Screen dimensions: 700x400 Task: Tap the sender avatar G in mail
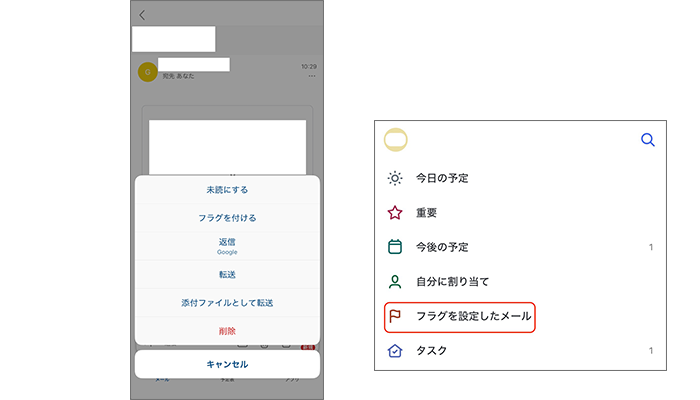click(x=148, y=72)
